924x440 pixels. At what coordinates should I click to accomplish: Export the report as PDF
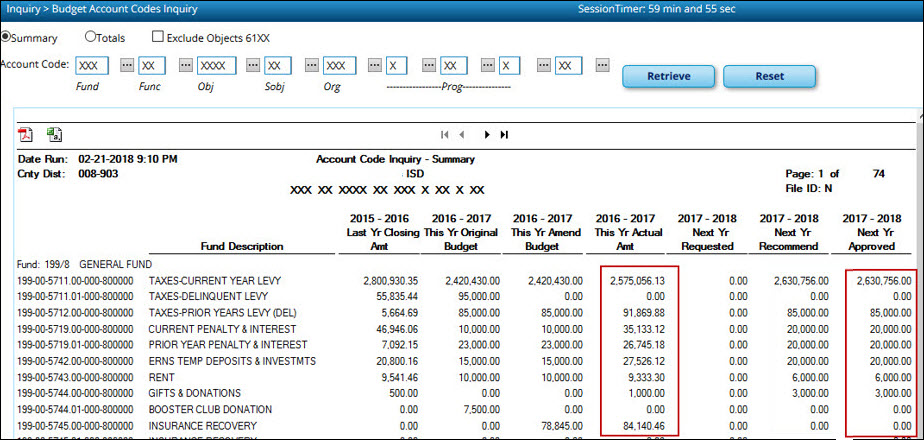pyautogui.click(x=26, y=134)
